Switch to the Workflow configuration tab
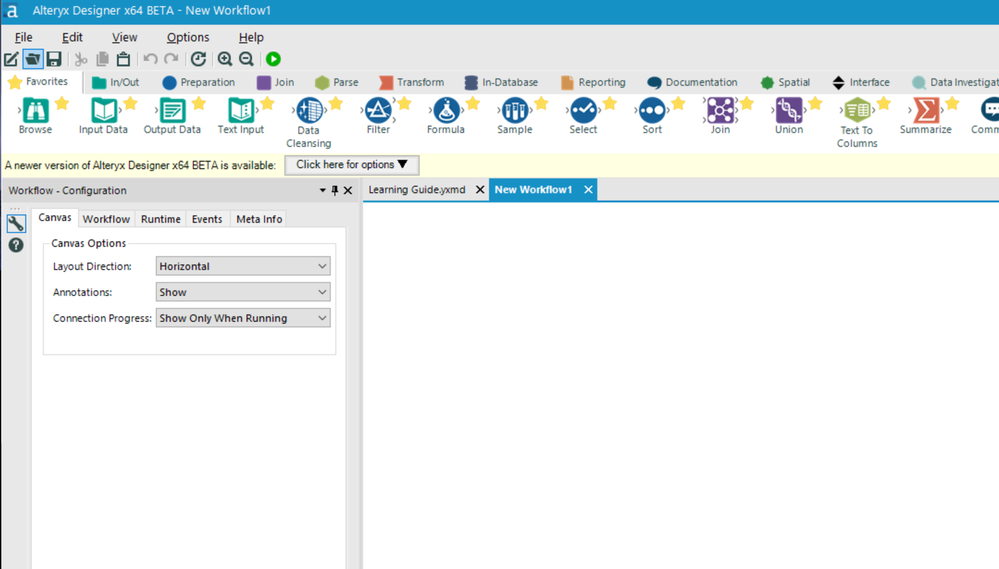Viewport: 999px width, 569px height. (x=106, y=219)
